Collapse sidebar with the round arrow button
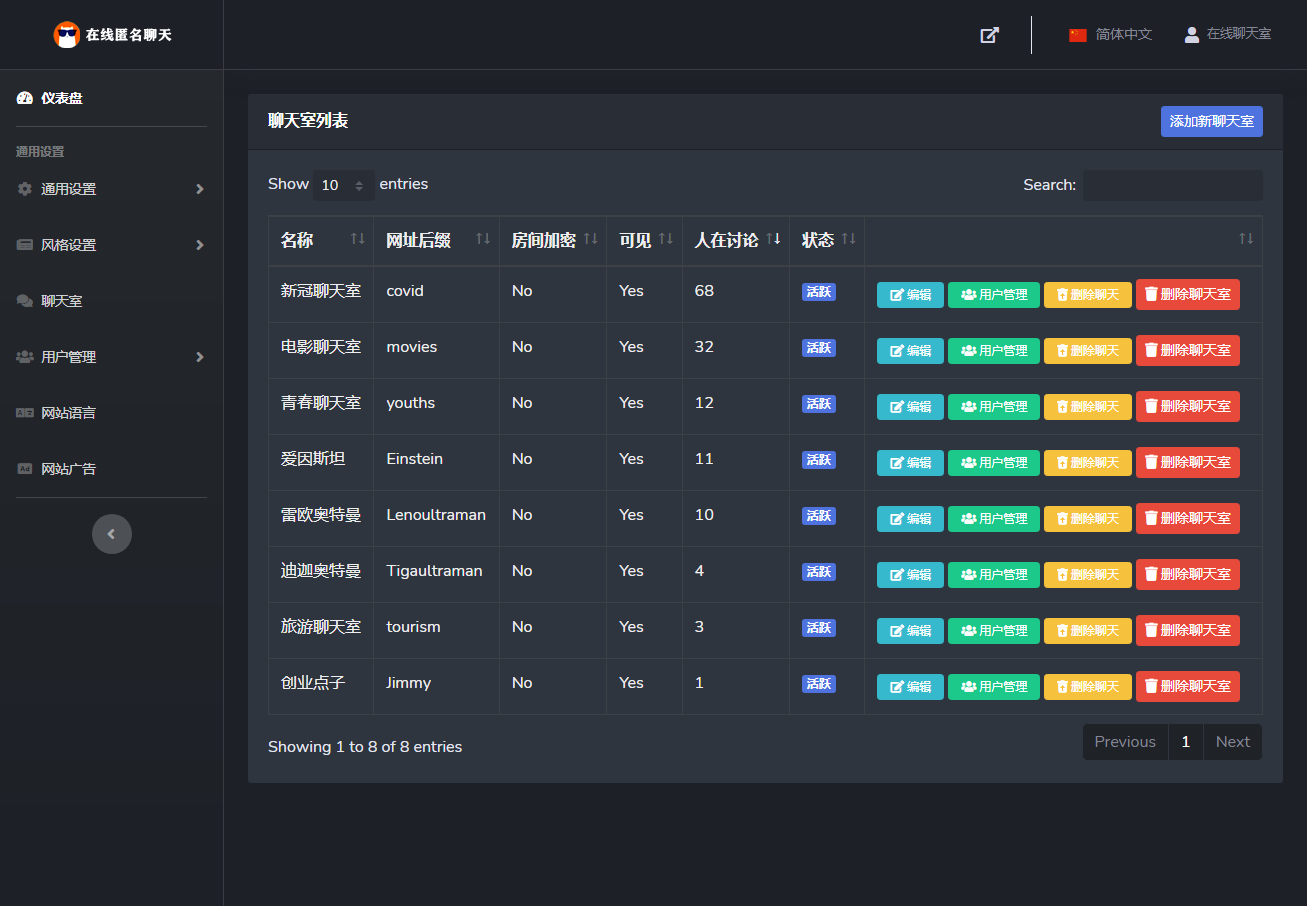This screenshot has height=906, width=1307. coord(112,534)
